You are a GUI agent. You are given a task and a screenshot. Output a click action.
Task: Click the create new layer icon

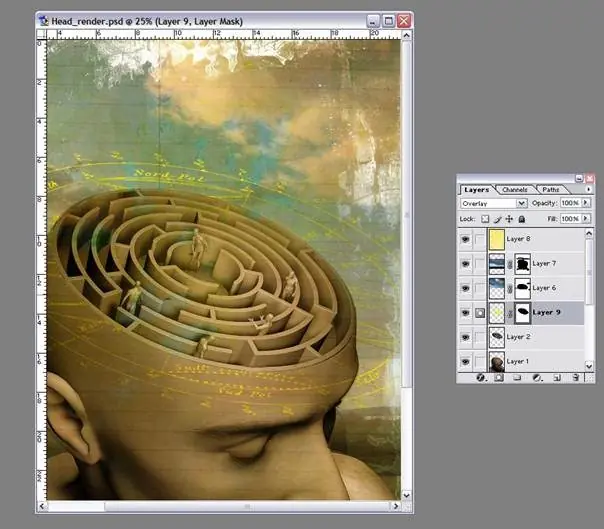557,378
